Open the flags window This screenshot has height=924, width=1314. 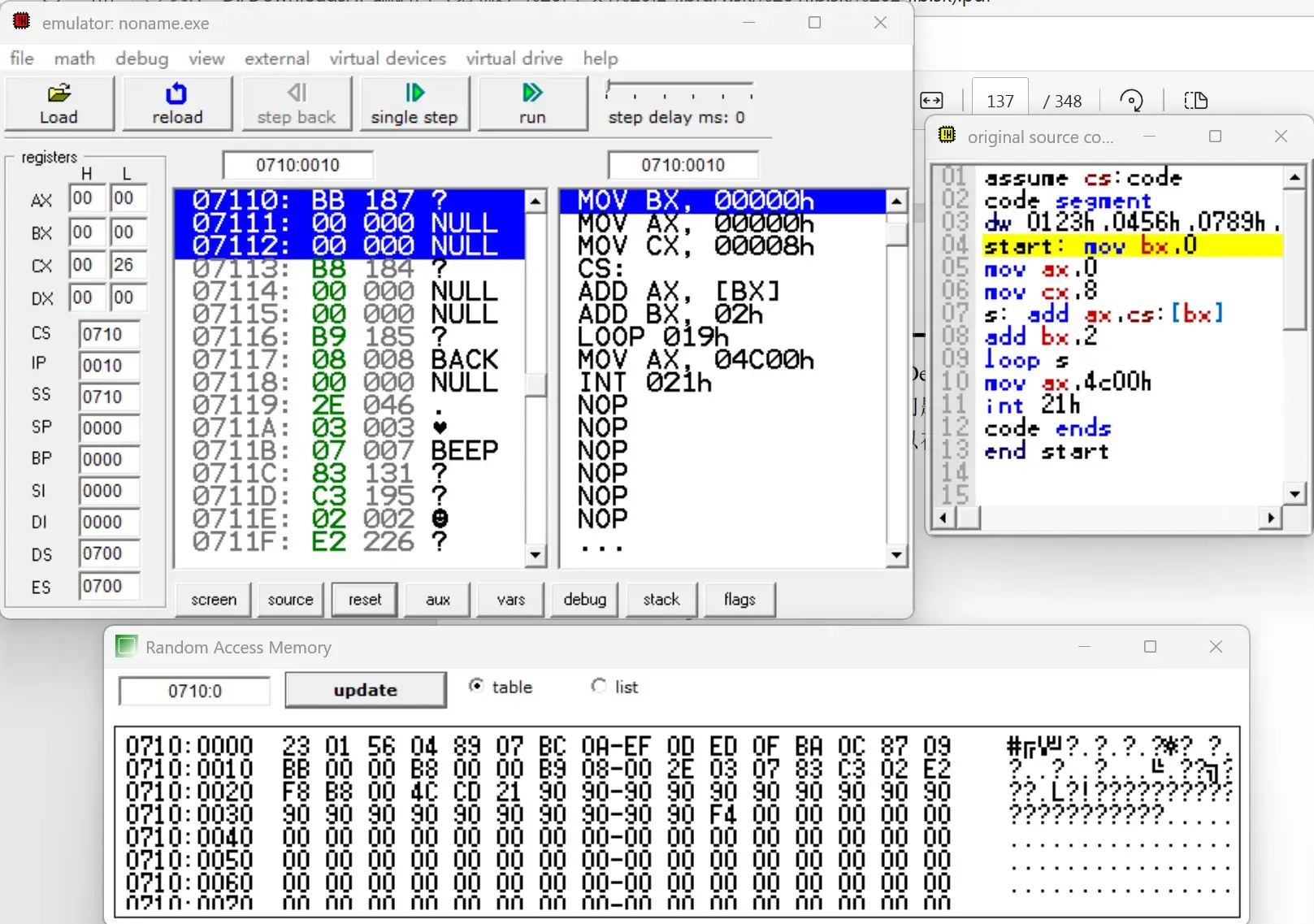point(739,600)
